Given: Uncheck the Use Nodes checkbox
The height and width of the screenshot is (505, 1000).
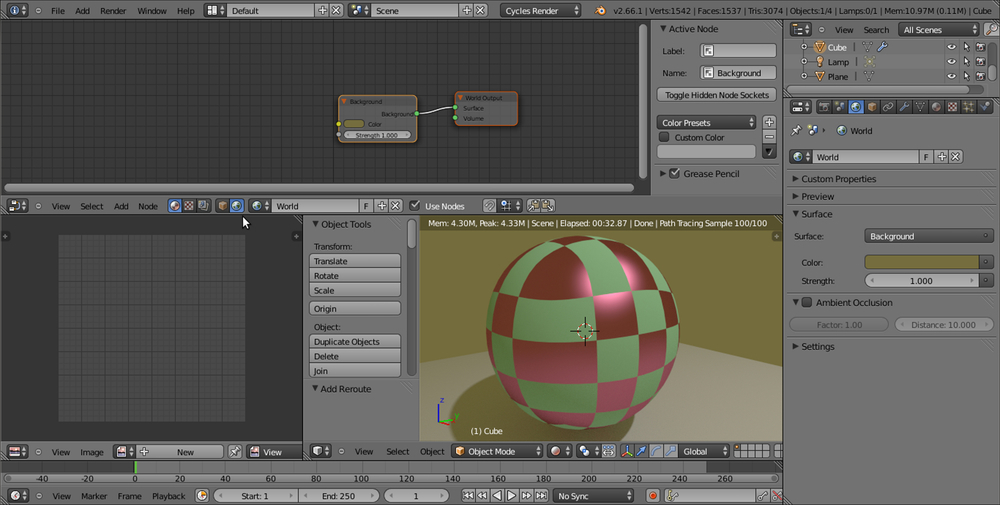Looking at the screenshot, I should point(416,206).
